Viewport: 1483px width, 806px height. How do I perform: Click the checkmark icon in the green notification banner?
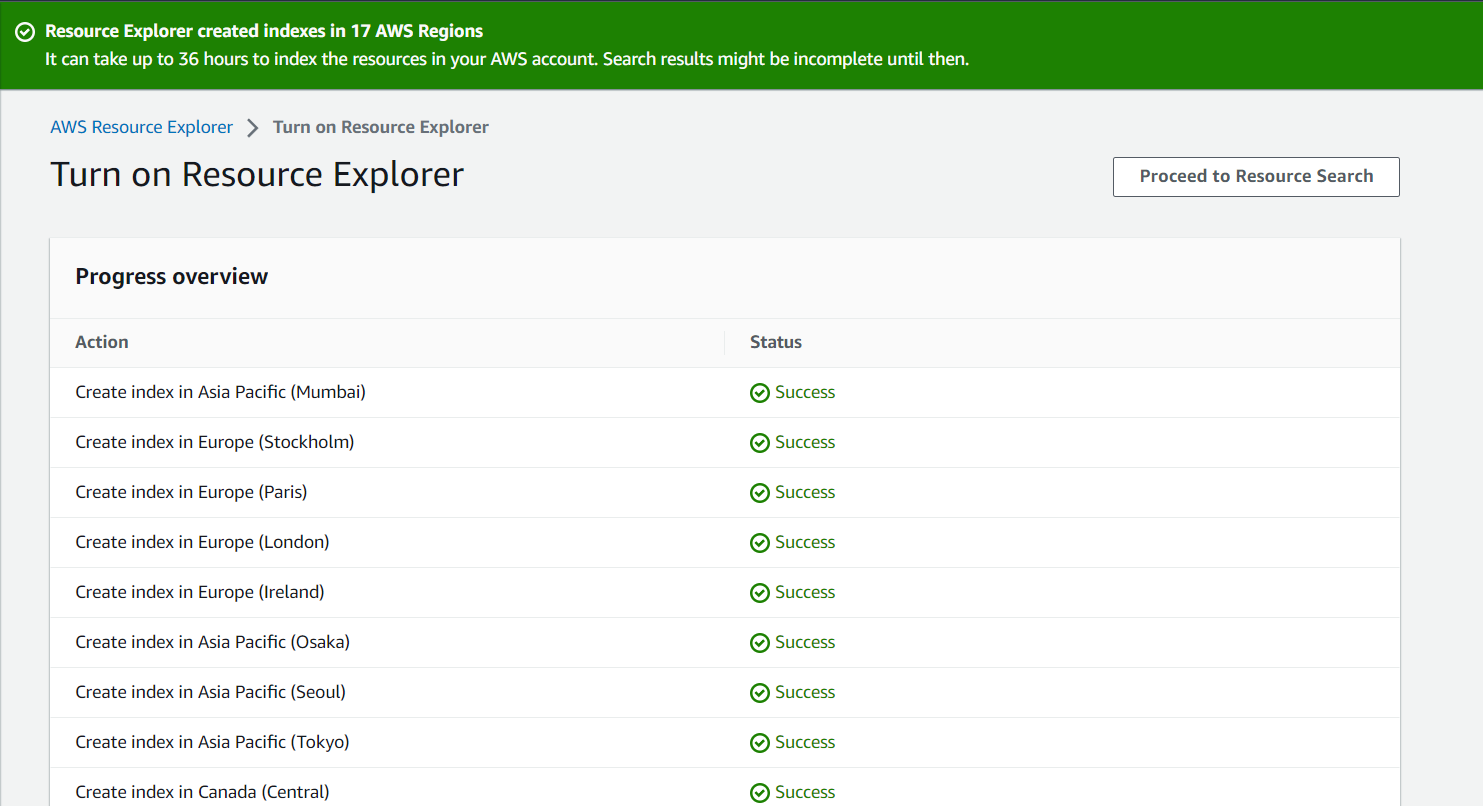point(24,31)
